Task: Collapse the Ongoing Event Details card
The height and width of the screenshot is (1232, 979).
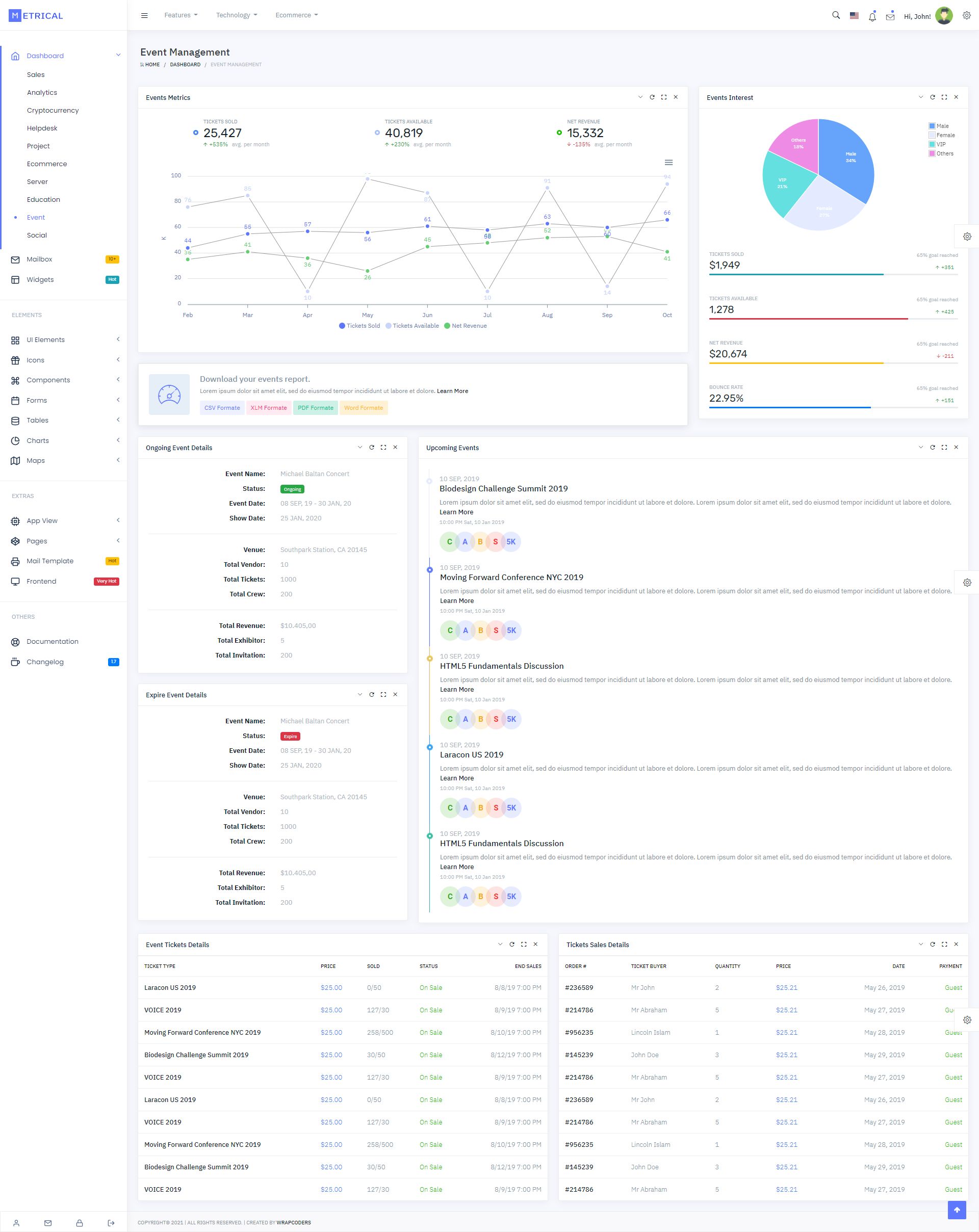Action: (x=359, y=448)
